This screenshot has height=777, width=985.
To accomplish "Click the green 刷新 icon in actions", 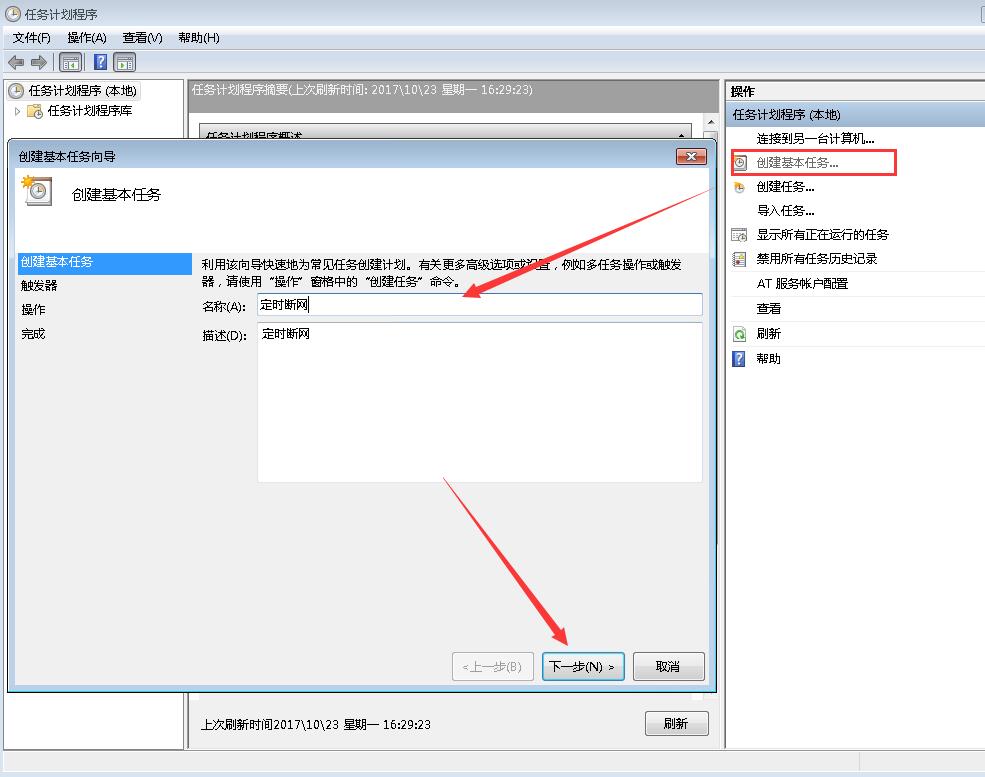I will (740, 334).
